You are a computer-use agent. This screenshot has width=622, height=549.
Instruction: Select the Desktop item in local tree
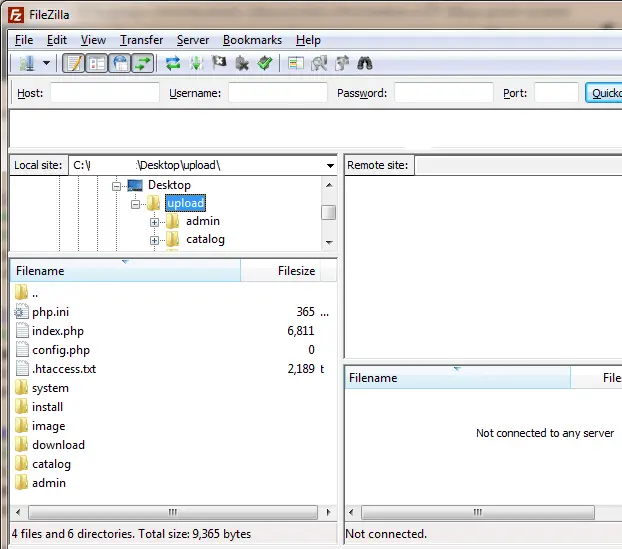[169, 185]
